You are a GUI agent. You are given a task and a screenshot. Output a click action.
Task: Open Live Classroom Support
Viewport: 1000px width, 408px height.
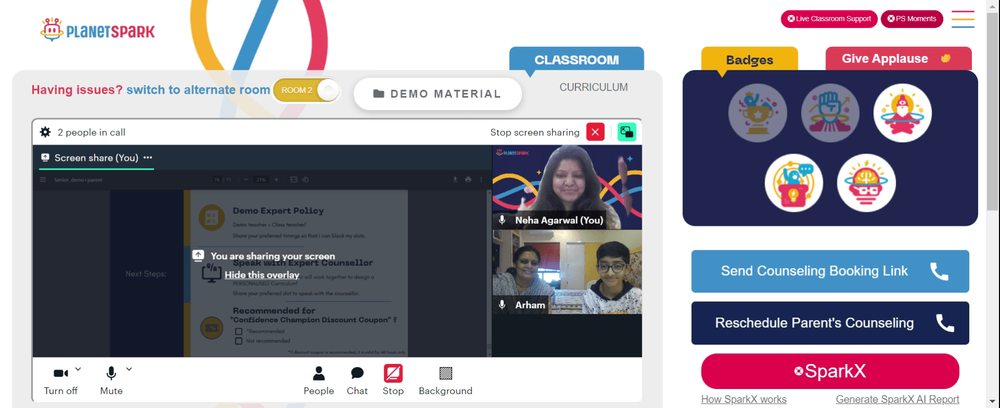coord(829,18)
